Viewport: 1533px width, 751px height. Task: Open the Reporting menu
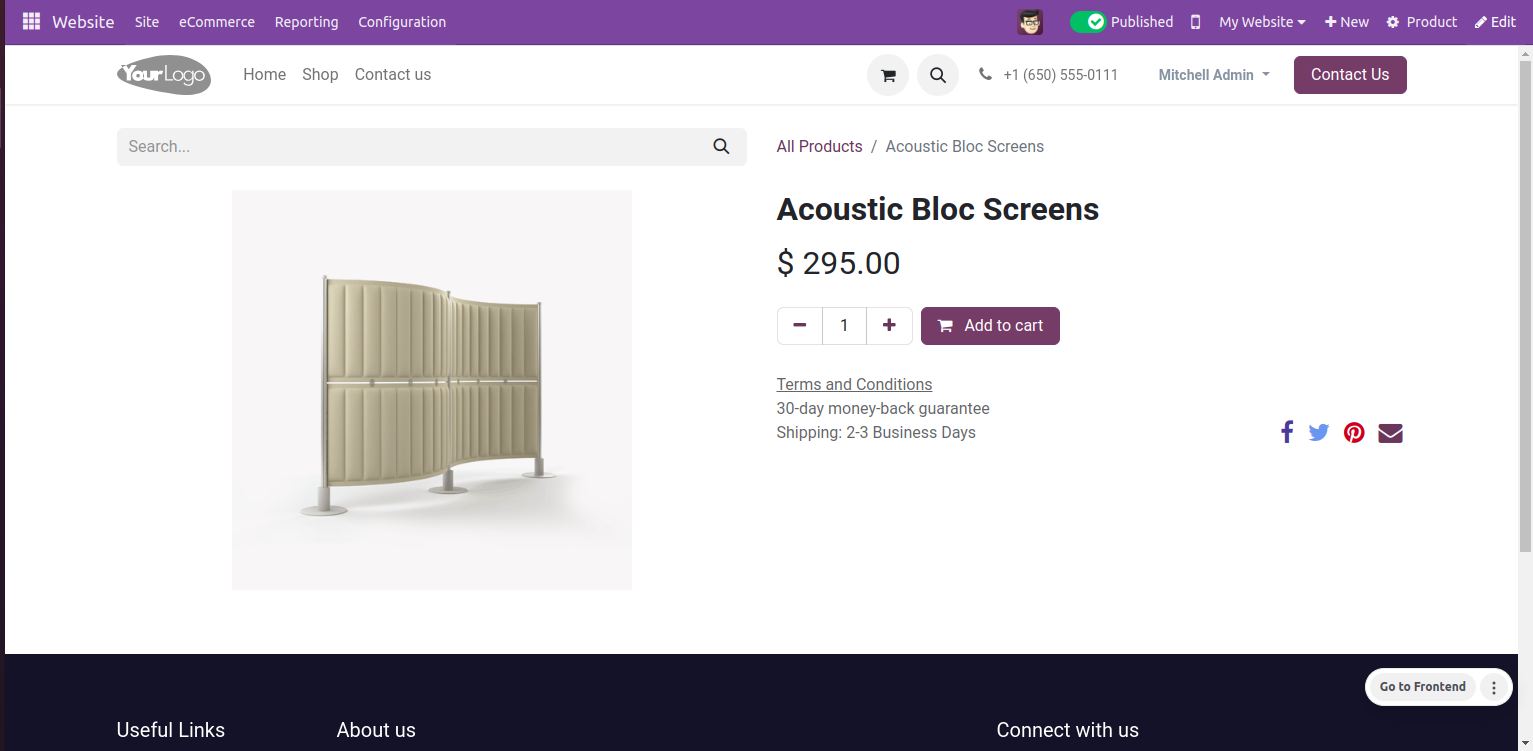[x=306, y=22]
